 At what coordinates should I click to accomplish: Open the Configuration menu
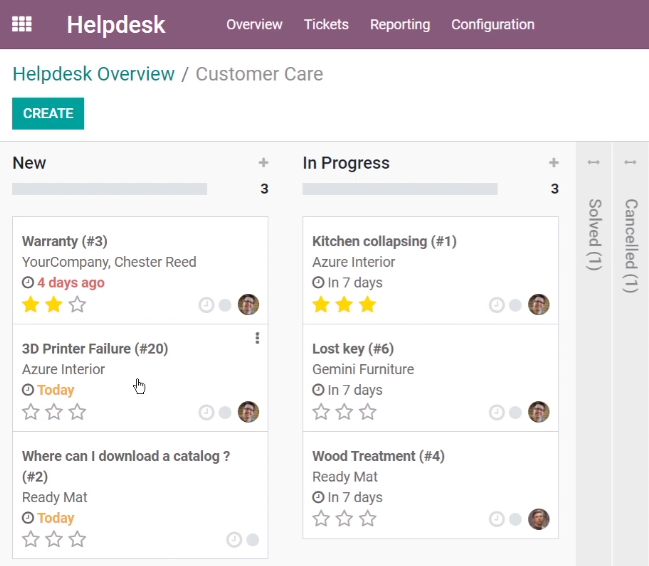(x=493, y=24)
